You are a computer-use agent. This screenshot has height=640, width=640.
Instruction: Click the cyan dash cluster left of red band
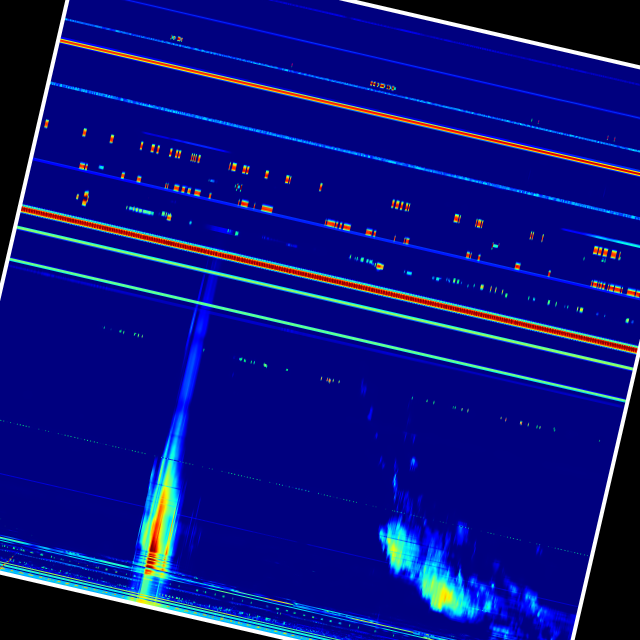coord(140,210)
